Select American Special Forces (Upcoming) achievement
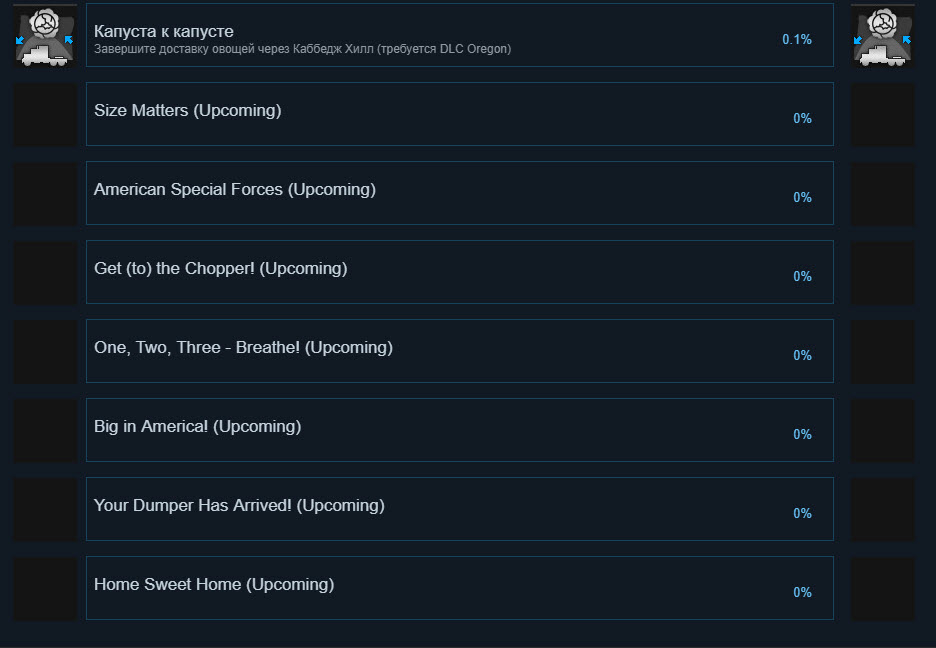The height and width of the screenshot is (648, 936). [x=460, y=193]
